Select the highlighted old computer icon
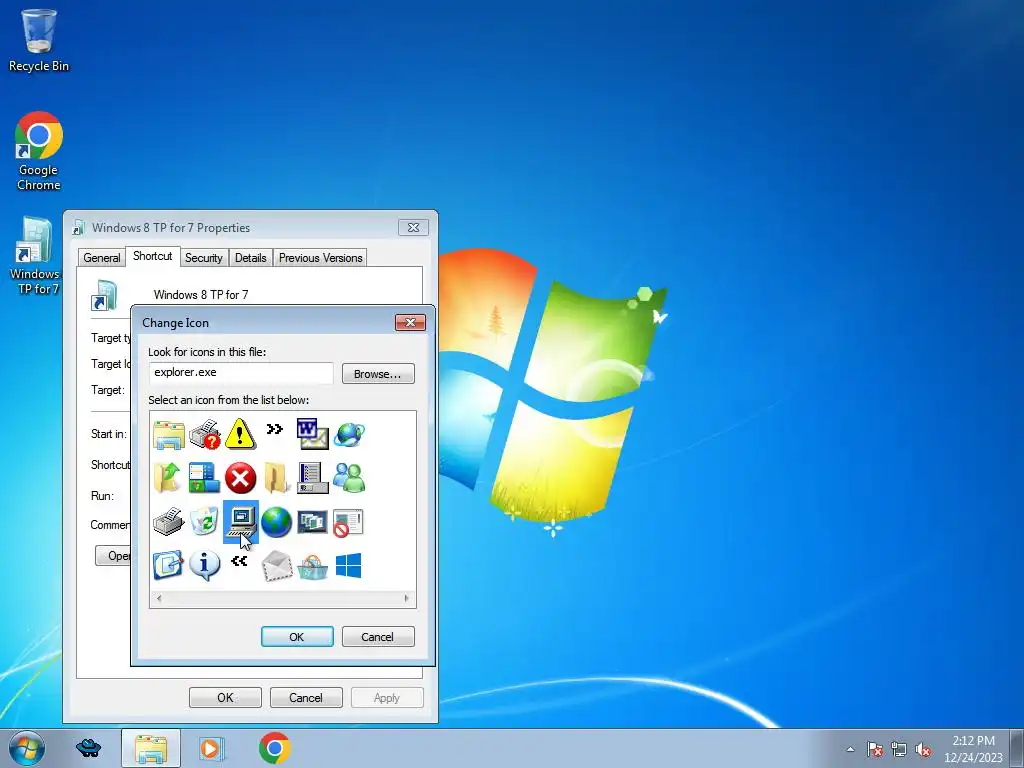This screenshot has width=1024, height=768. (241, 522)
